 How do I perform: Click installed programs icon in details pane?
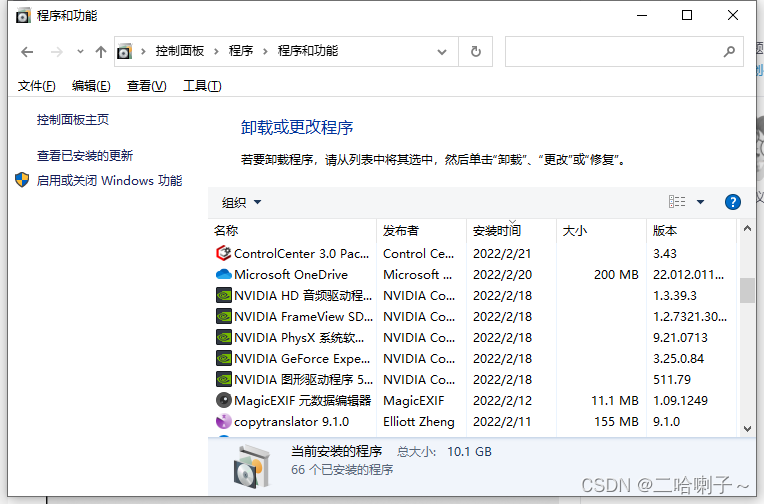point(251,466)
